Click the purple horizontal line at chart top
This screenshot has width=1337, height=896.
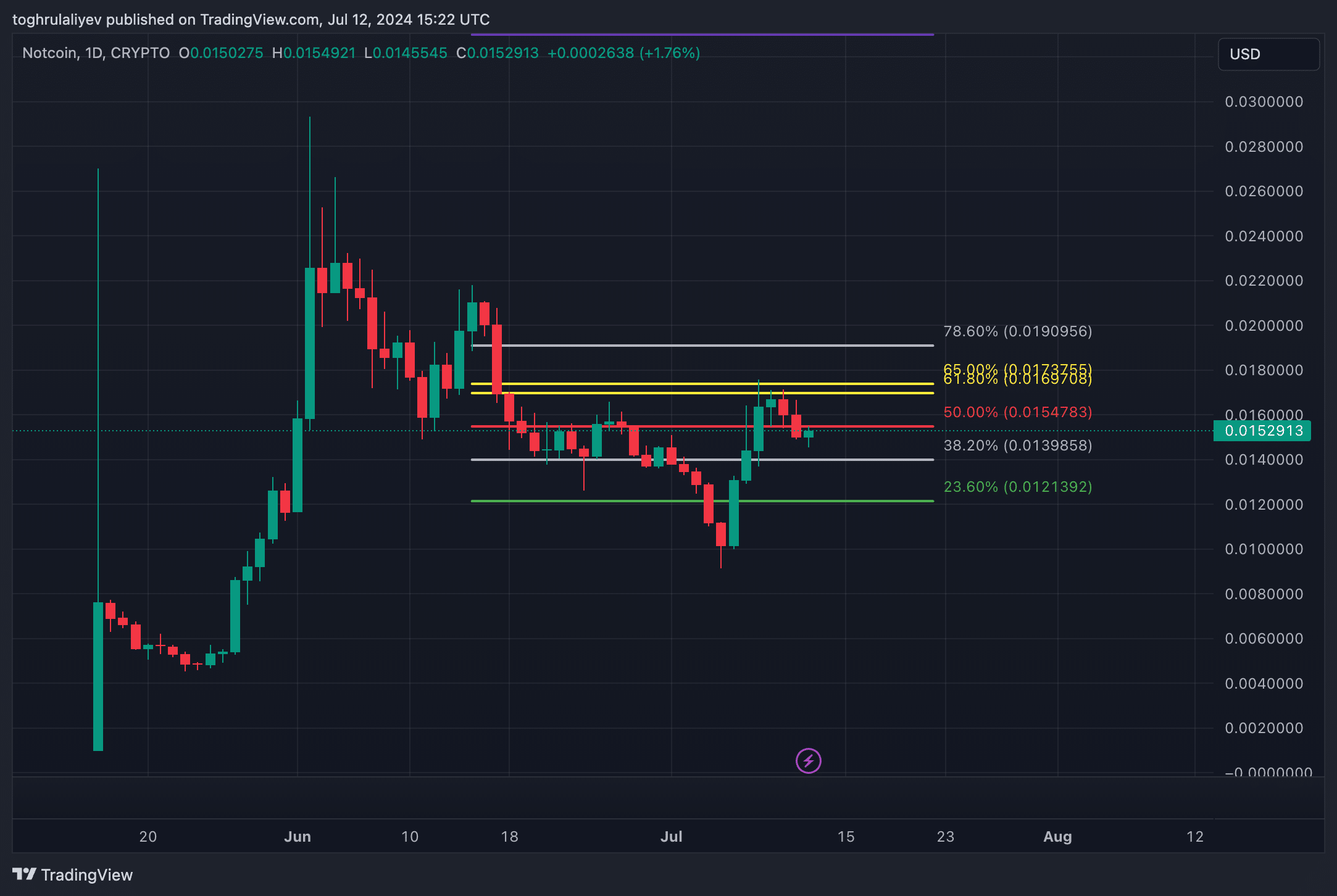pos(702,35)
